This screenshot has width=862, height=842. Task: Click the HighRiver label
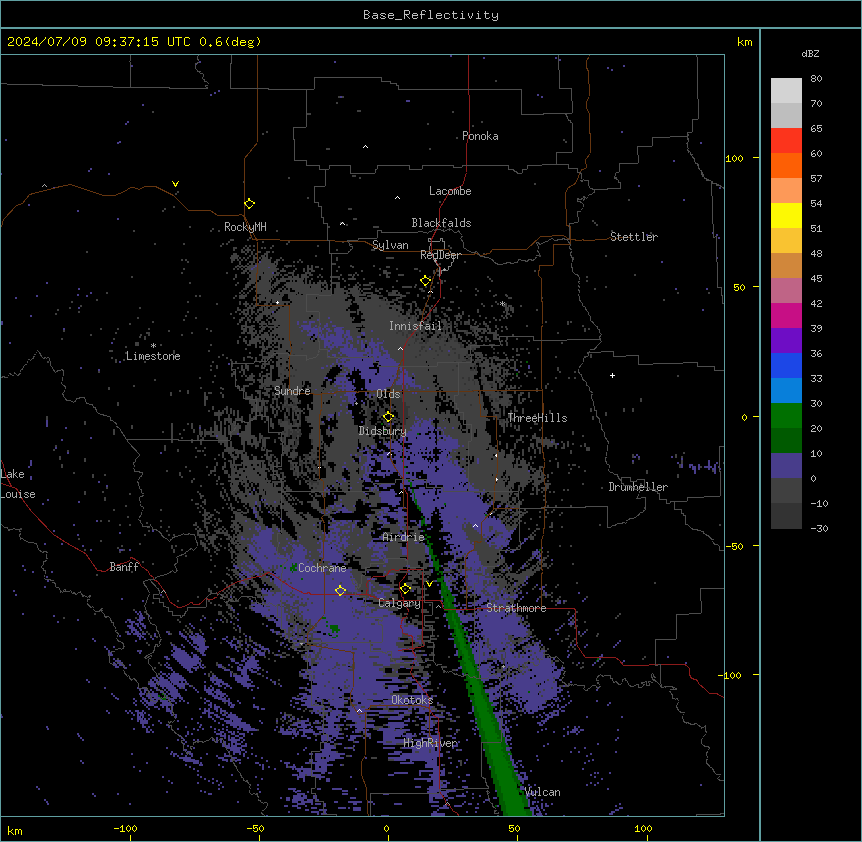click(430, 743)
